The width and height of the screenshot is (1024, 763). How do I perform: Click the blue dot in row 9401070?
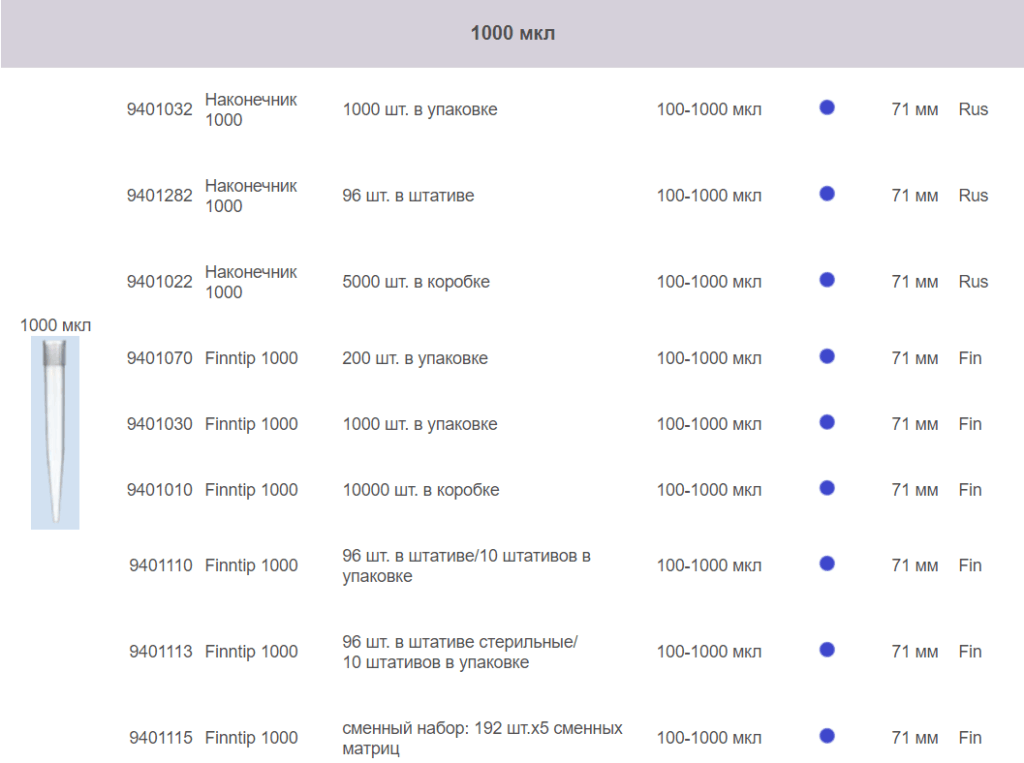tap(827, 356)
